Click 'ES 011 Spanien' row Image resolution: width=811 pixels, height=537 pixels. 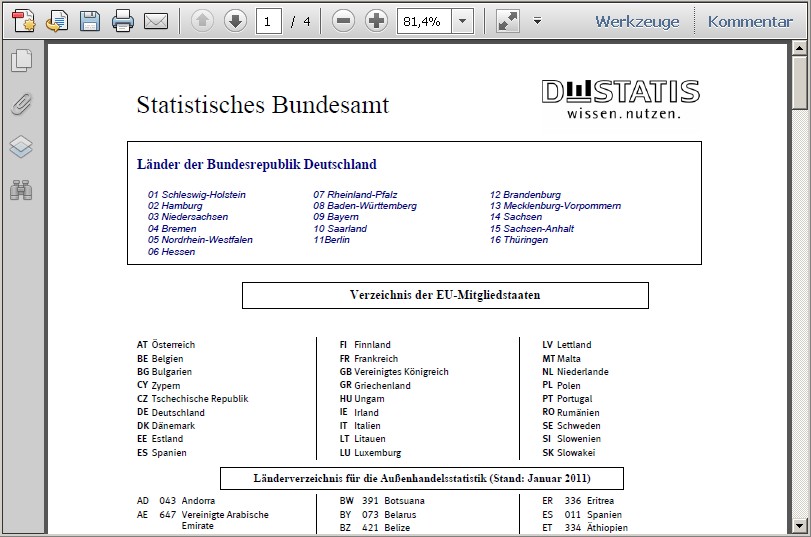[582, 515]
